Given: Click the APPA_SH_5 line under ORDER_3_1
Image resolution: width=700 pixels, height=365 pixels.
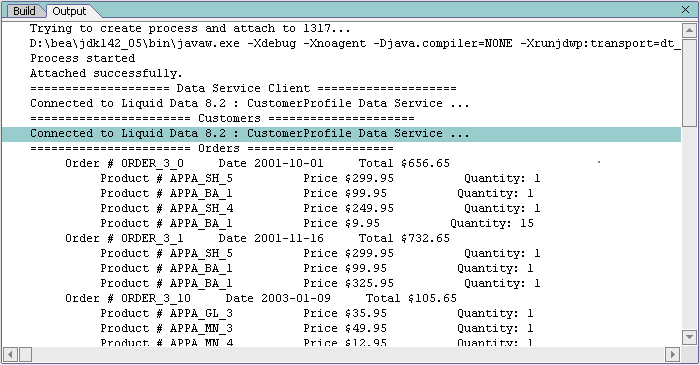Looking at the screenshot, I should (321, 253).
